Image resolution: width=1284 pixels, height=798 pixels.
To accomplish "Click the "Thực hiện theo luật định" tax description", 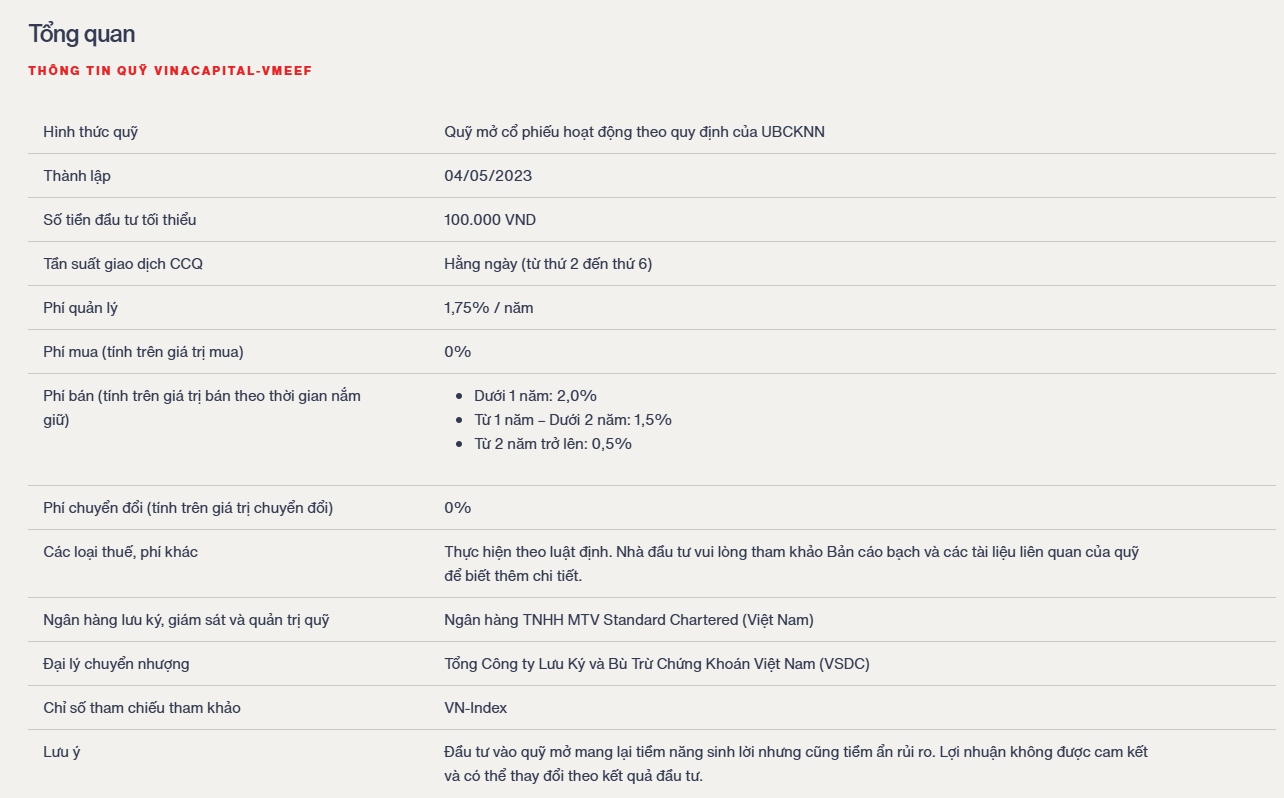I will (791, 552).
